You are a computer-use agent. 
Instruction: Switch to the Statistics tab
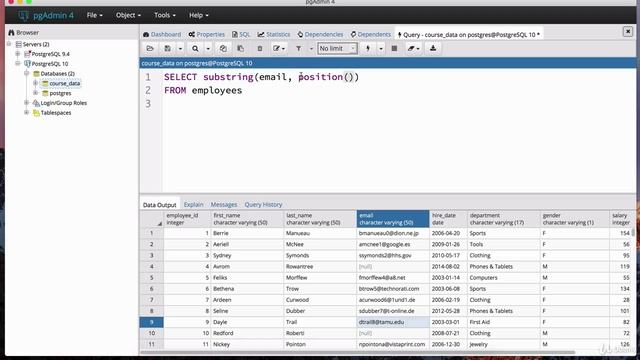coord(274,34)
